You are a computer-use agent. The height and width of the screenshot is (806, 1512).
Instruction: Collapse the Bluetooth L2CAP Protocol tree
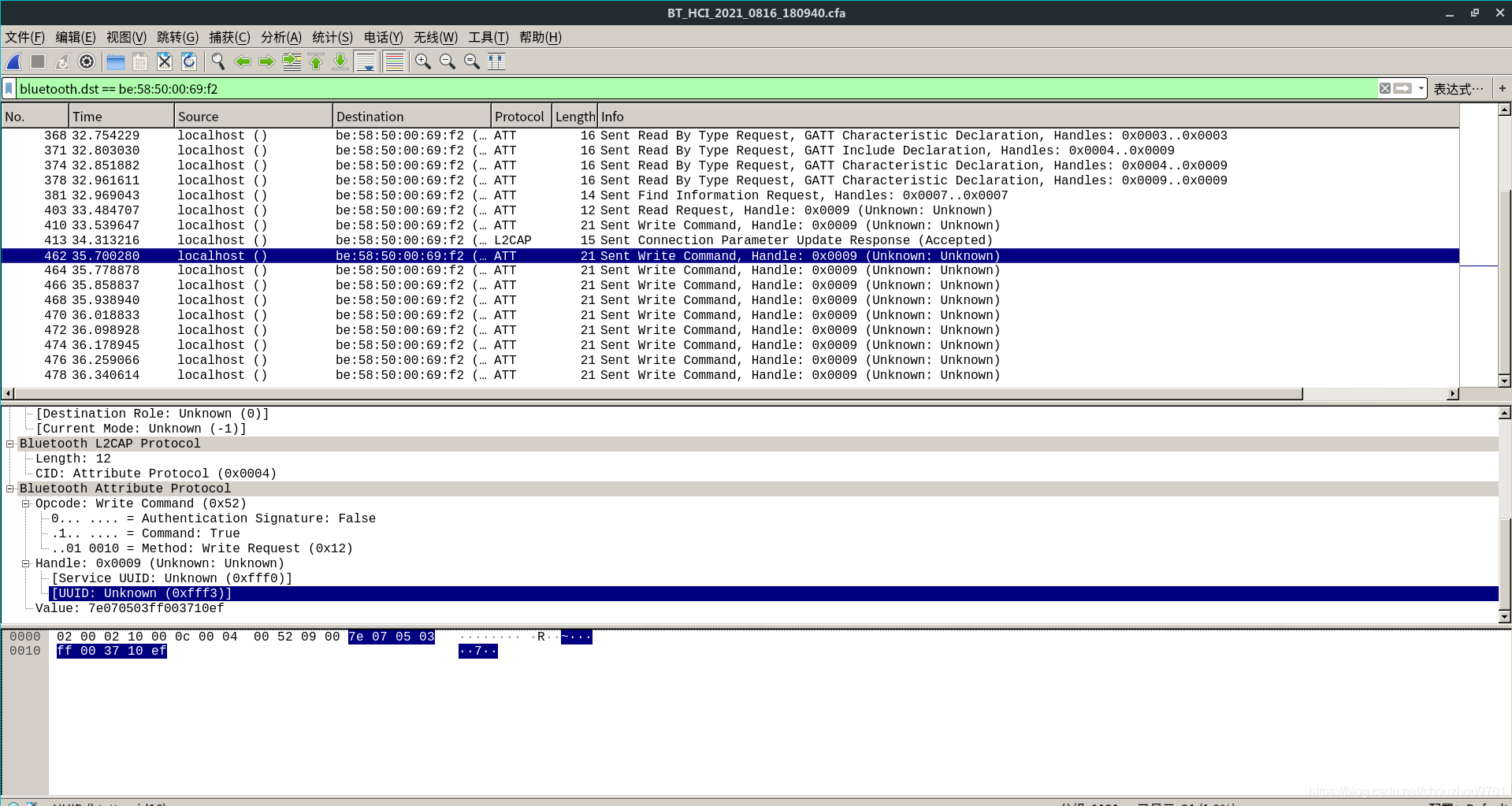pyautogui.click(x=10, y=444)
